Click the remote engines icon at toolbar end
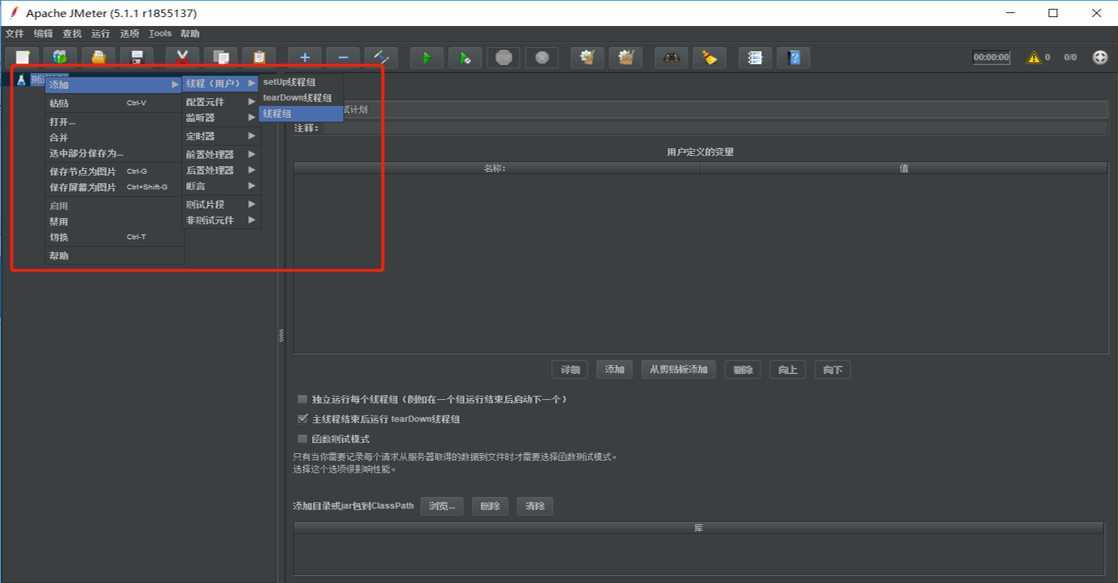Image resolution: width=1118 pixels, height=583 pixels. (1100, 58)
